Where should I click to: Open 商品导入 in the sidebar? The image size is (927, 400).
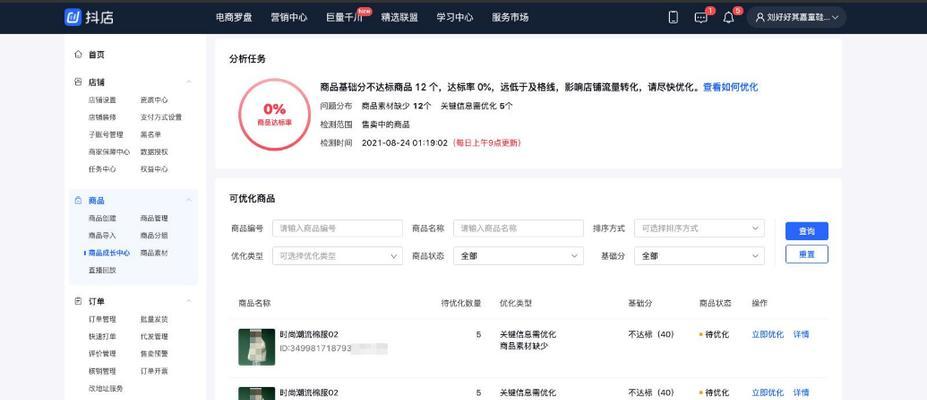[x=102, y=235]
